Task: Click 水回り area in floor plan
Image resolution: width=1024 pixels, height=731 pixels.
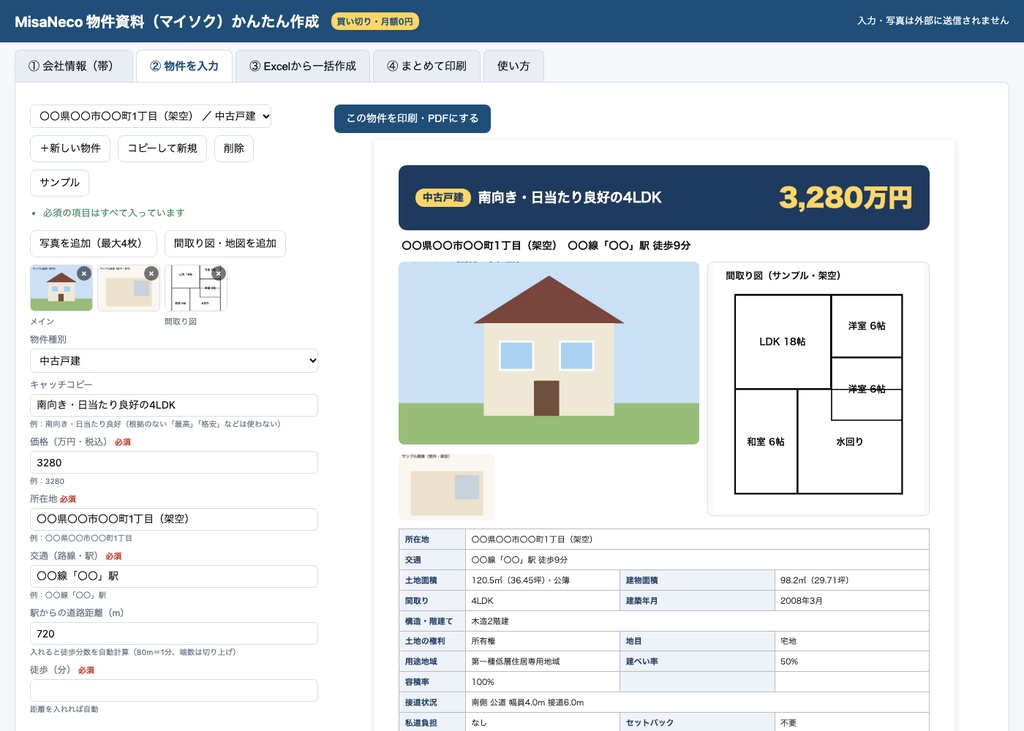Action: 850,442
